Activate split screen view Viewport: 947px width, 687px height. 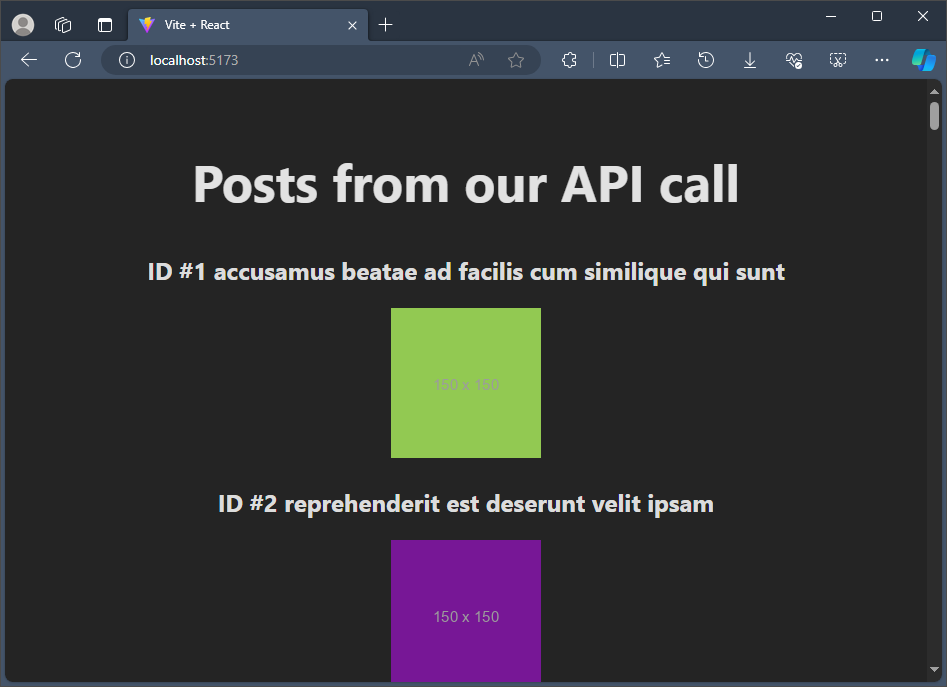pos(617,60)
